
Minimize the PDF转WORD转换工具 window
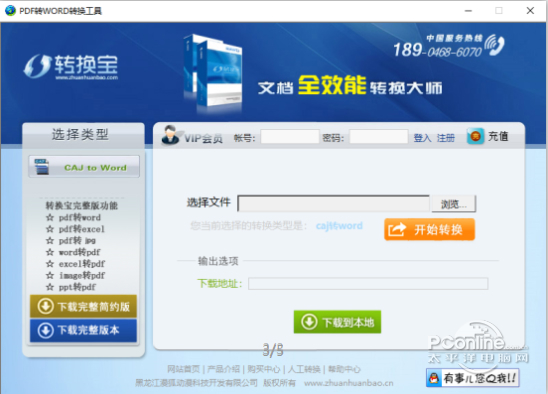[468, 11]
